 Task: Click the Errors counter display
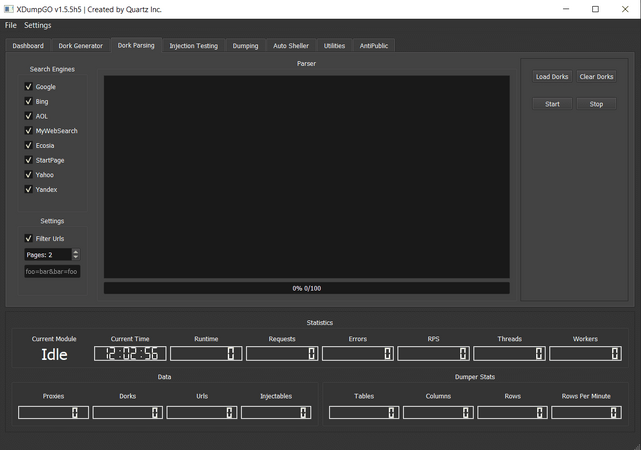point(358,354)
